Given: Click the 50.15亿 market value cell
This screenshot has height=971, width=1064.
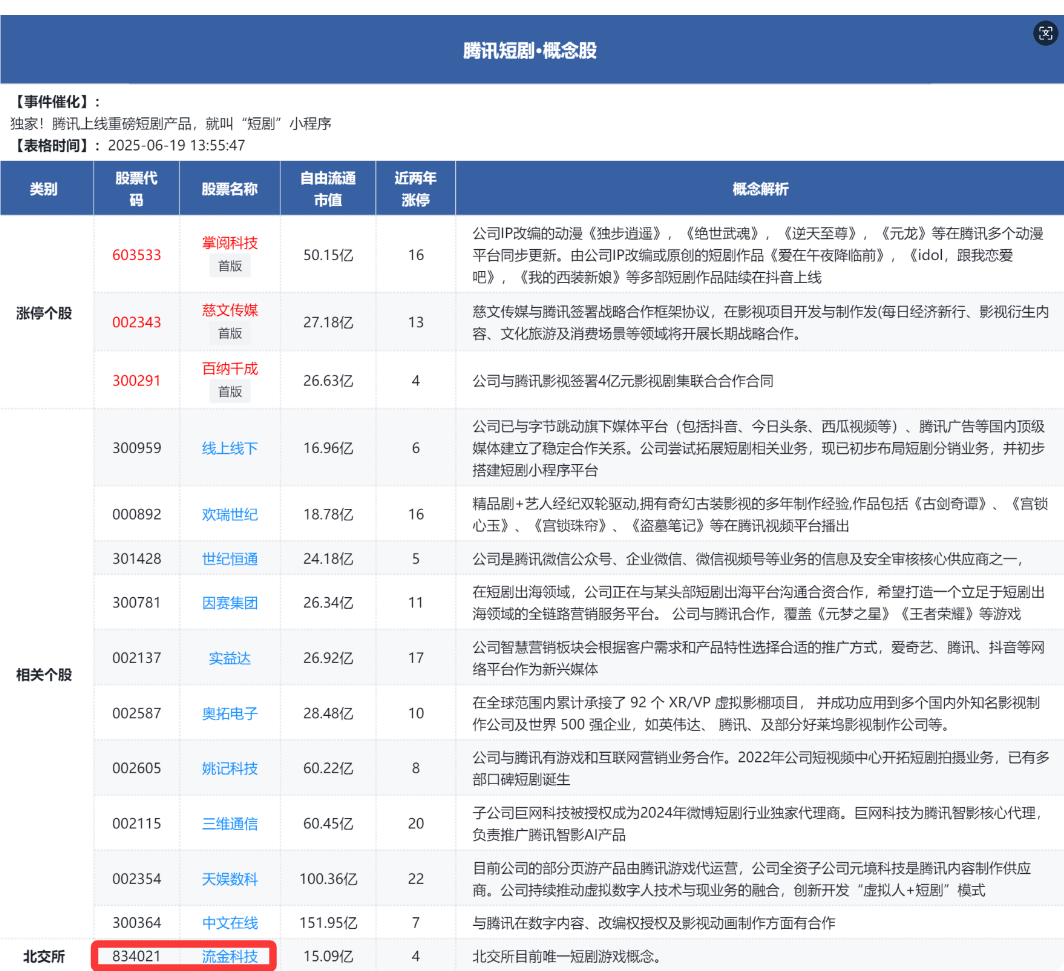Looking at the screenshot, I should [328, 255].
